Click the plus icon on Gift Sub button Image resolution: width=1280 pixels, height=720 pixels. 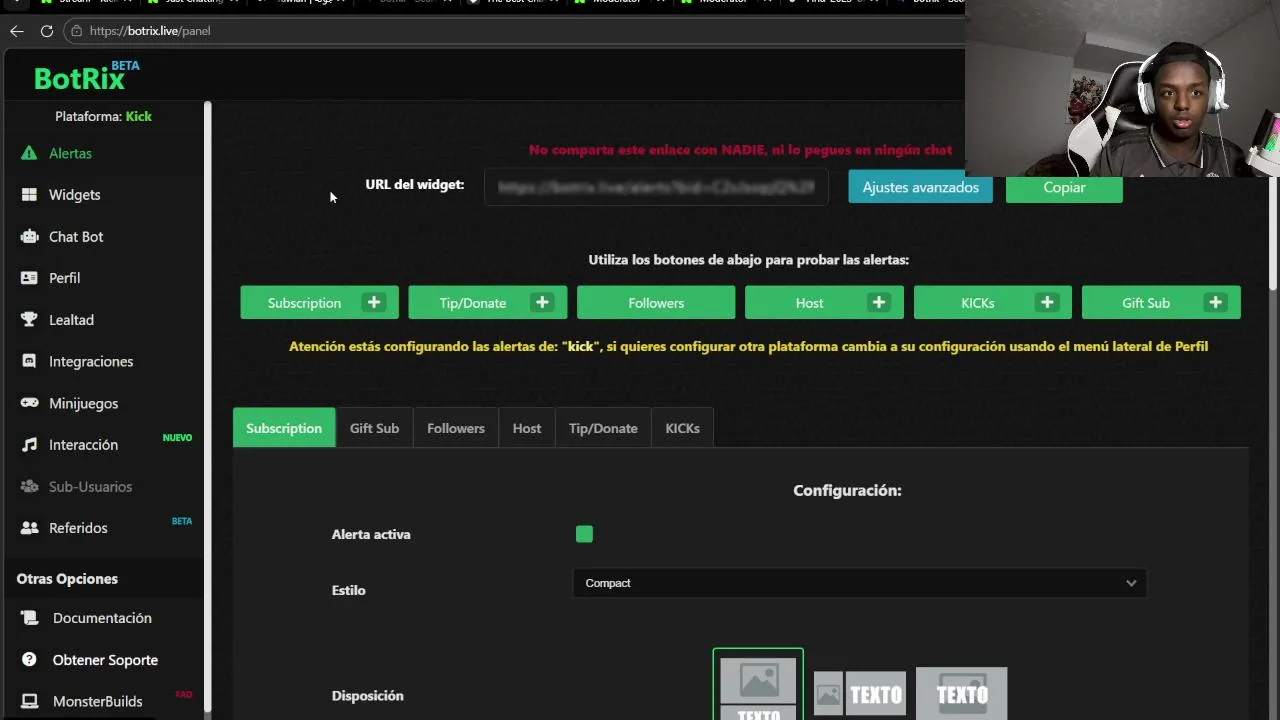tap(1215, 302)
